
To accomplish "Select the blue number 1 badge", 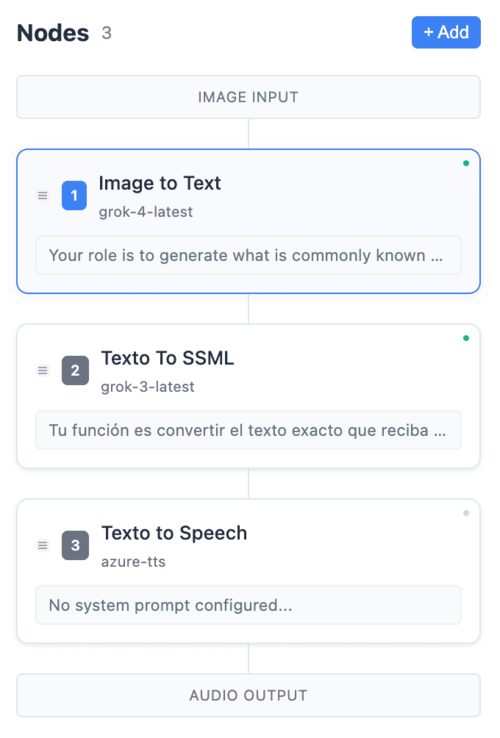I will click(74, 195).
